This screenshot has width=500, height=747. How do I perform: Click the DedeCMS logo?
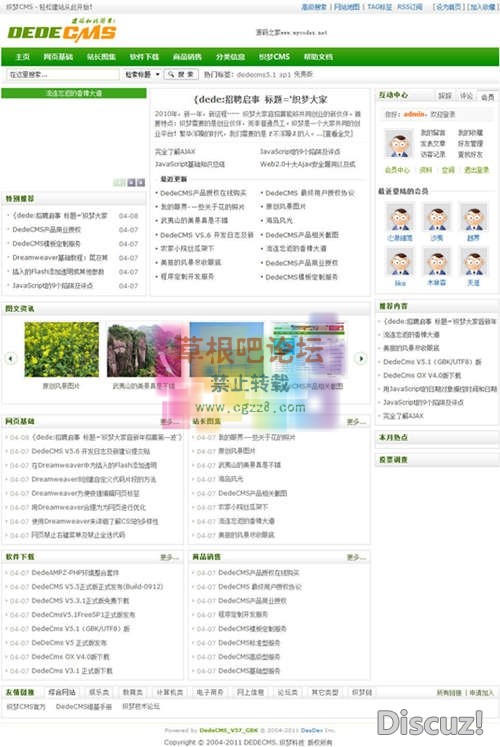click(62, 30)
